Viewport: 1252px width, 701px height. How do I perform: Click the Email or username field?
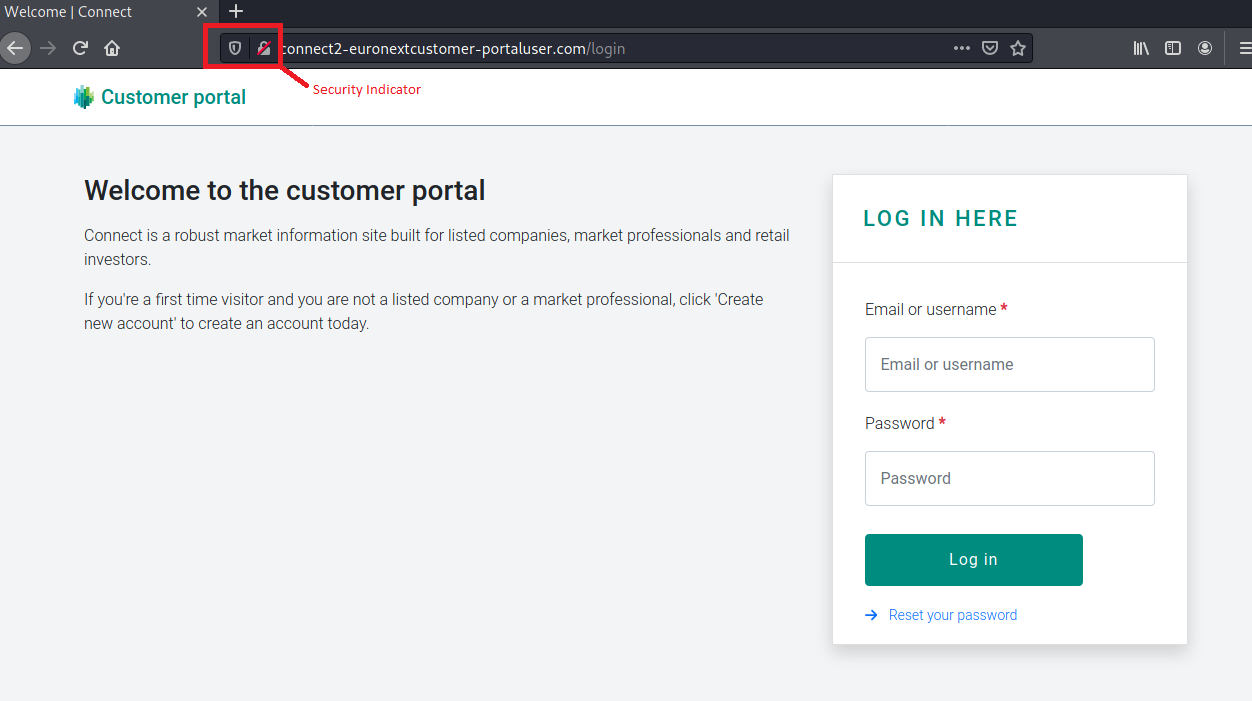click(x=1010, y=364)
